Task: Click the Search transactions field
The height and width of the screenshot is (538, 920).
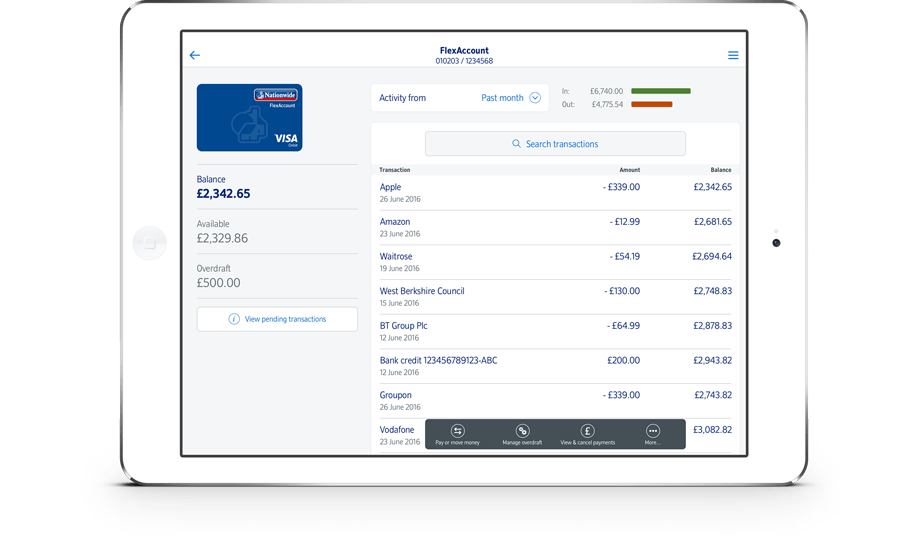Action: [x=555, y=144]
